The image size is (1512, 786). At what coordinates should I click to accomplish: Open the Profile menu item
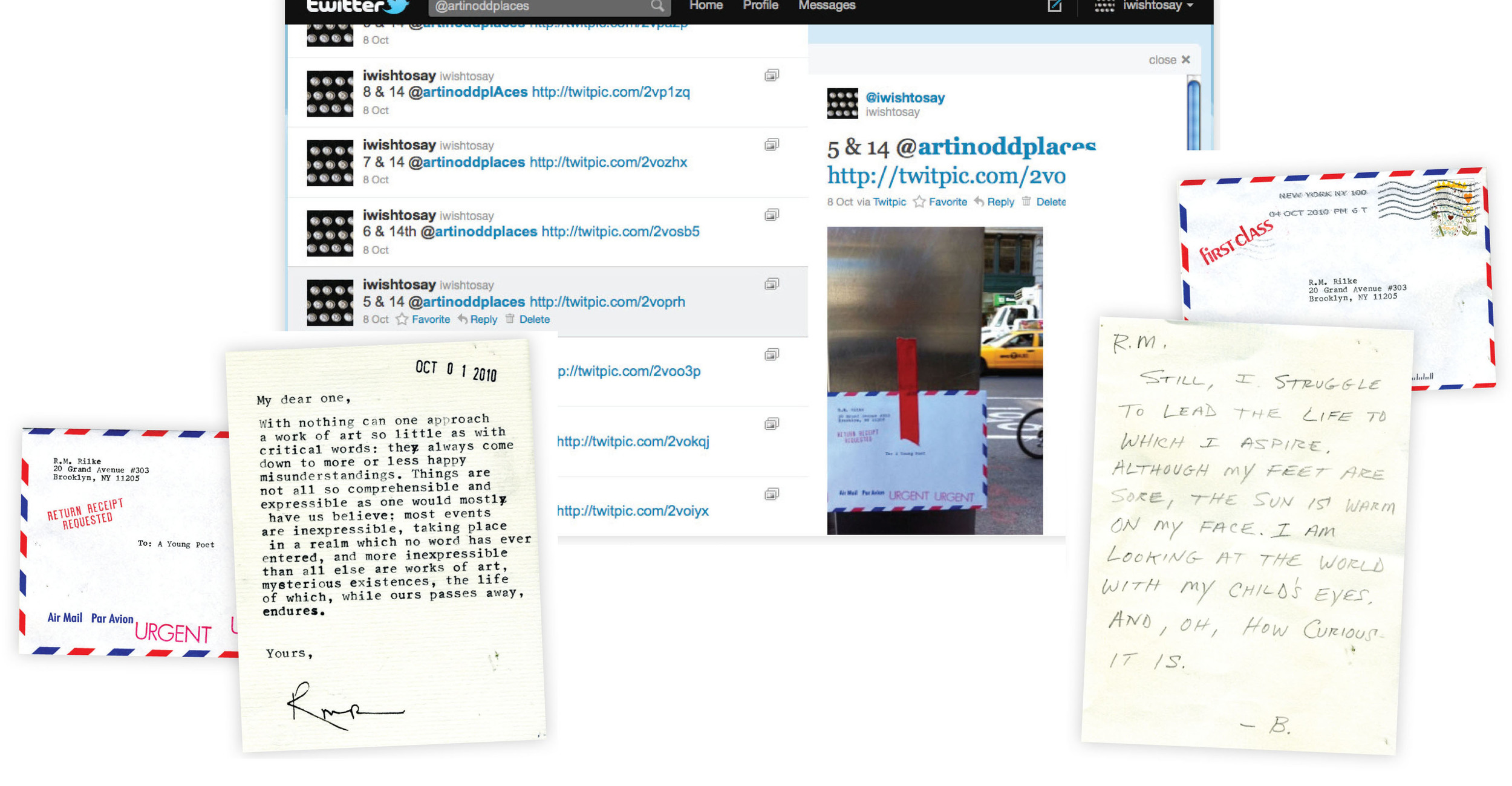pyautogui.click(x=760, y=5)
